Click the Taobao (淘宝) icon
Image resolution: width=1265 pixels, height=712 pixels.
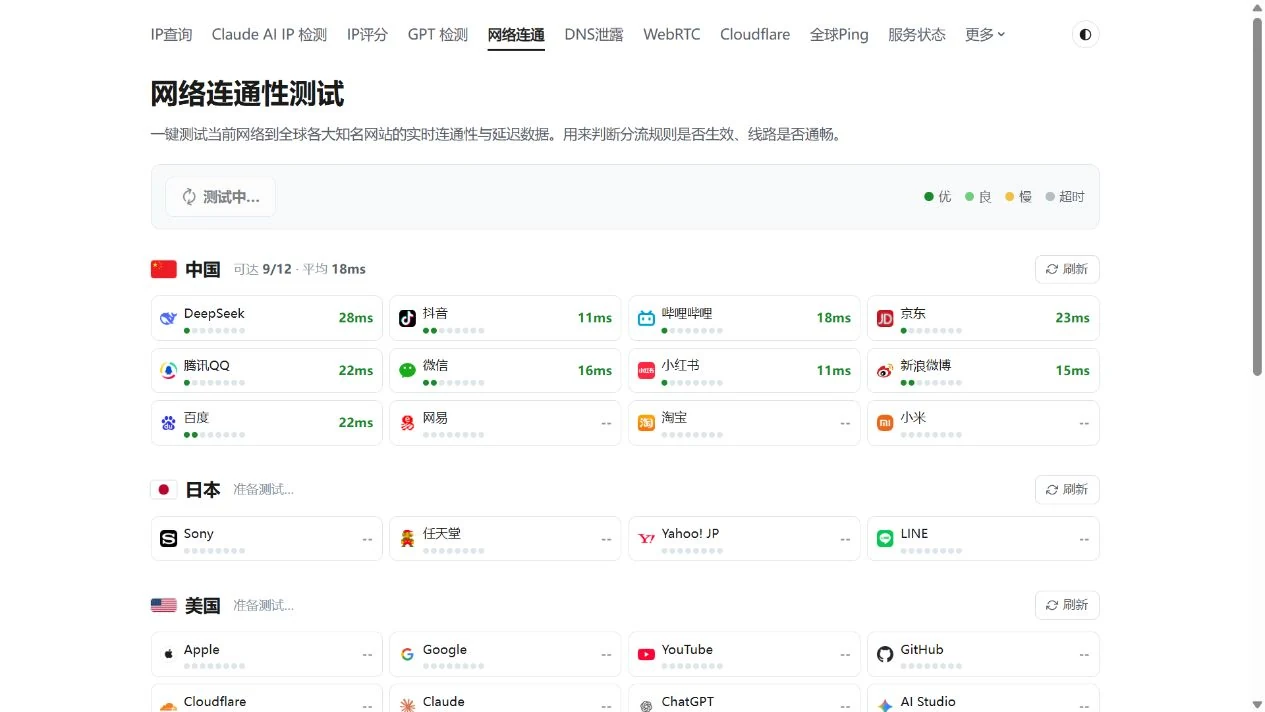[646, 422]
